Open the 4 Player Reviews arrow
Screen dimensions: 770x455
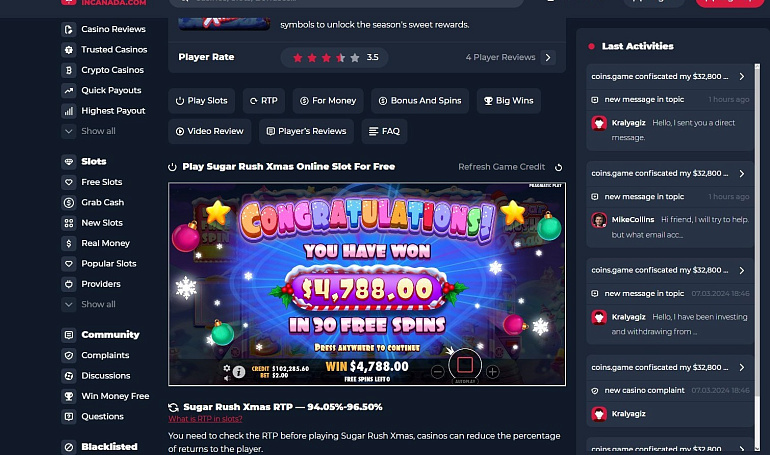pos(548,57)
